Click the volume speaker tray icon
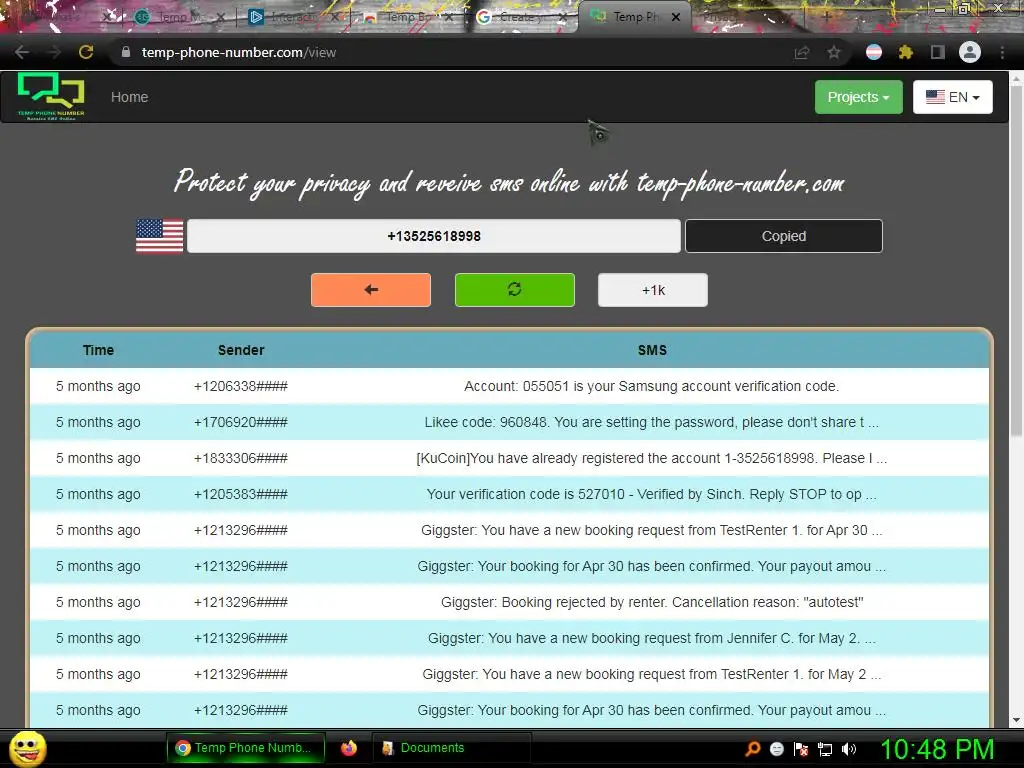 [x=849, y=749]
